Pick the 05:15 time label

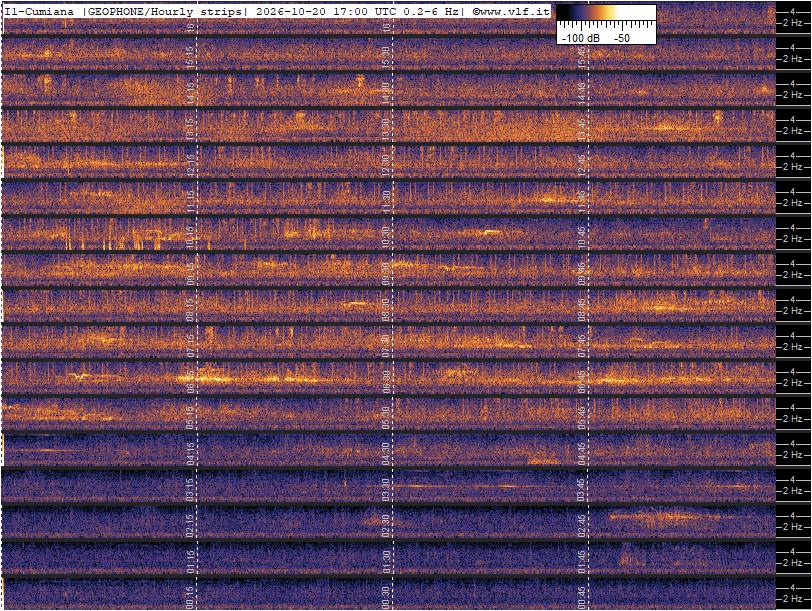(190, 418)
